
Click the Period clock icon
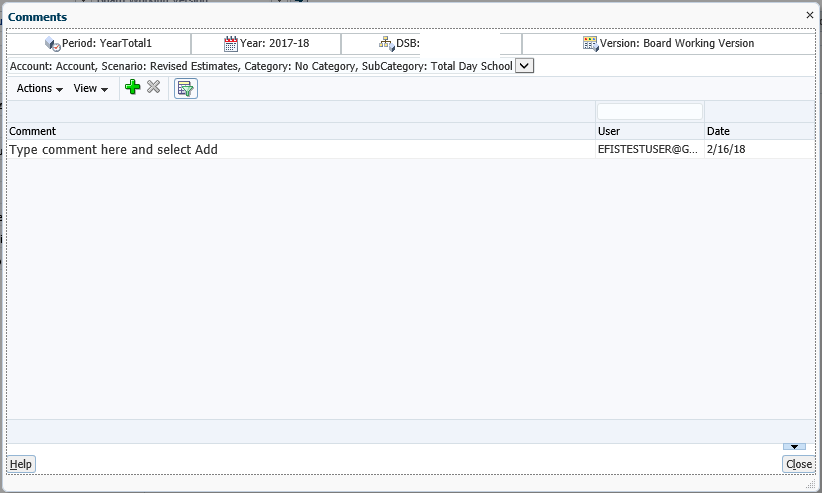click(x=53, y=44)
